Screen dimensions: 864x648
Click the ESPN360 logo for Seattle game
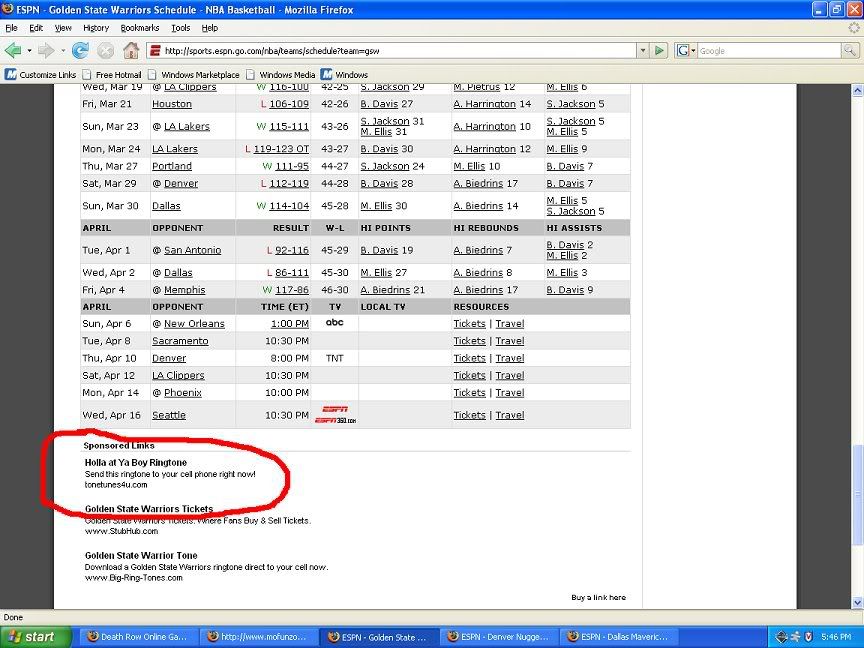click(x=335, y=415)
